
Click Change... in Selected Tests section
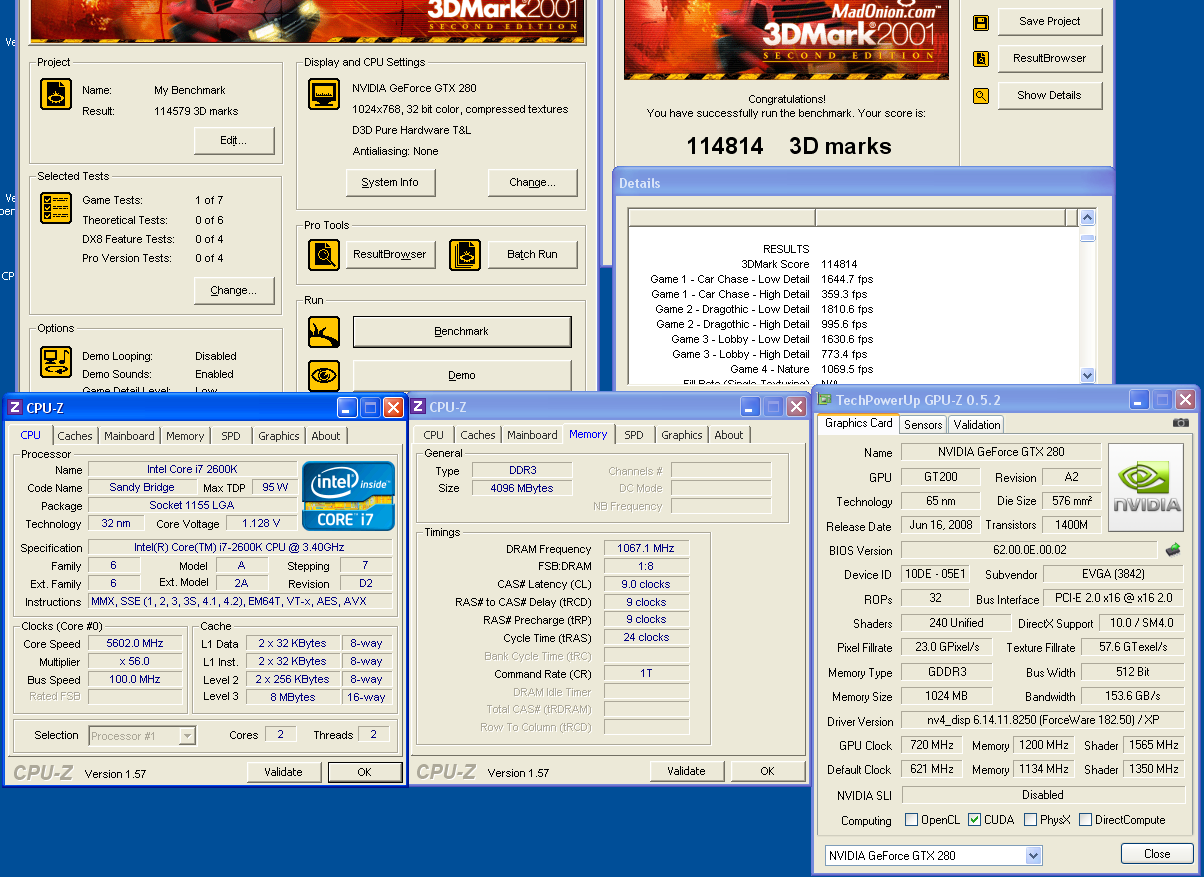pos(234,291)
